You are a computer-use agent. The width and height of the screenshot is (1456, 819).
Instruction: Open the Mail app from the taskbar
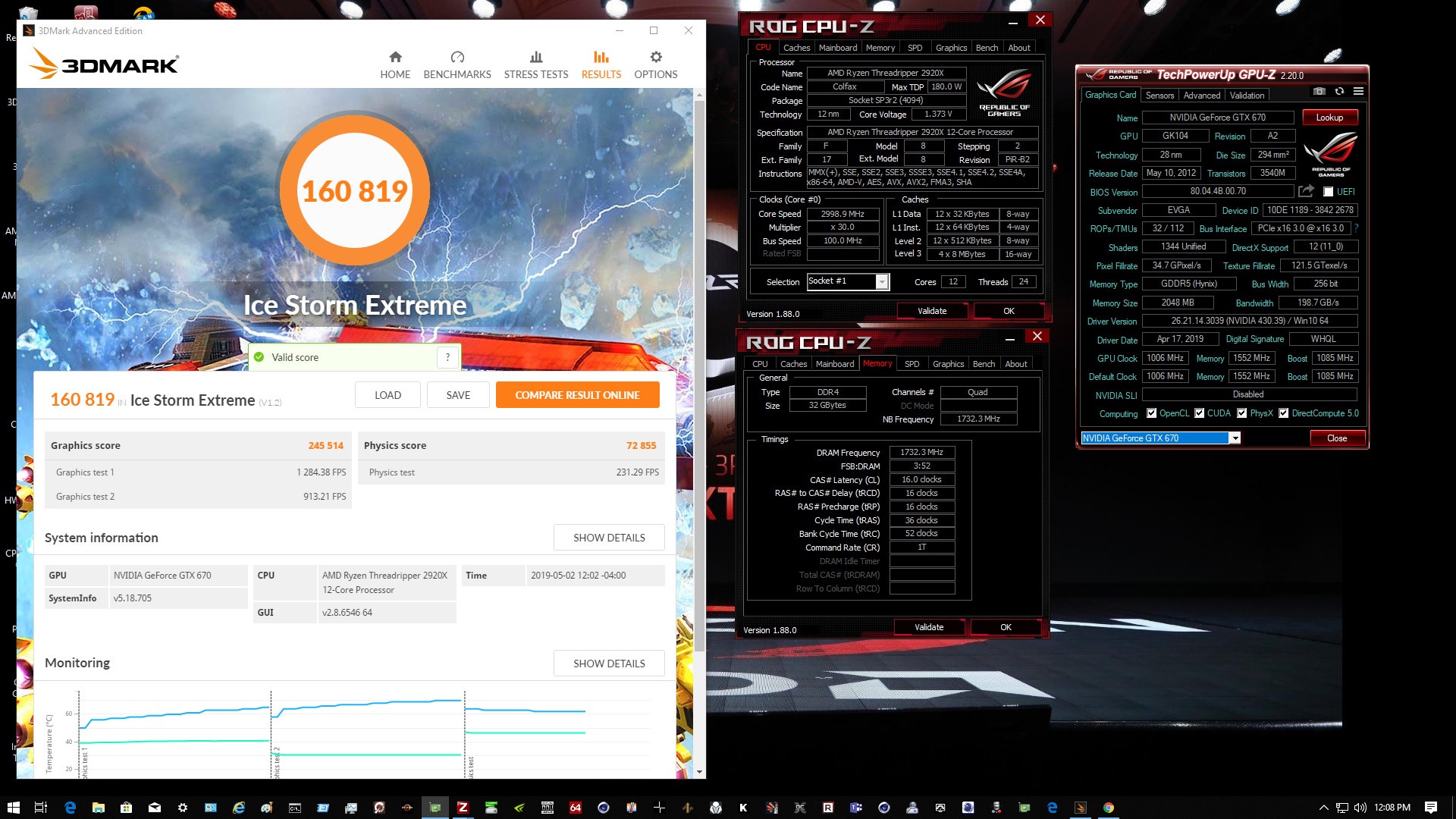[154, 808]
